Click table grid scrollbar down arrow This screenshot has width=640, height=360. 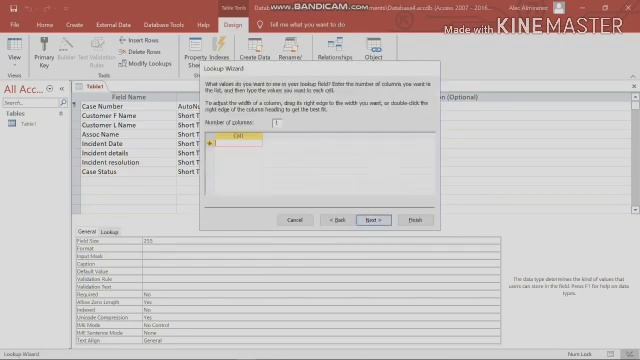pyautogui.click(x=635, y=209)
